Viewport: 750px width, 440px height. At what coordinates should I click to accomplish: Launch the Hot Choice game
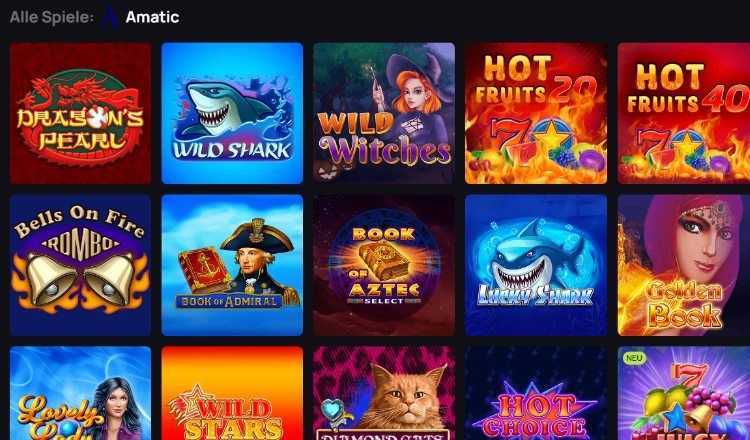pos(536,393)
